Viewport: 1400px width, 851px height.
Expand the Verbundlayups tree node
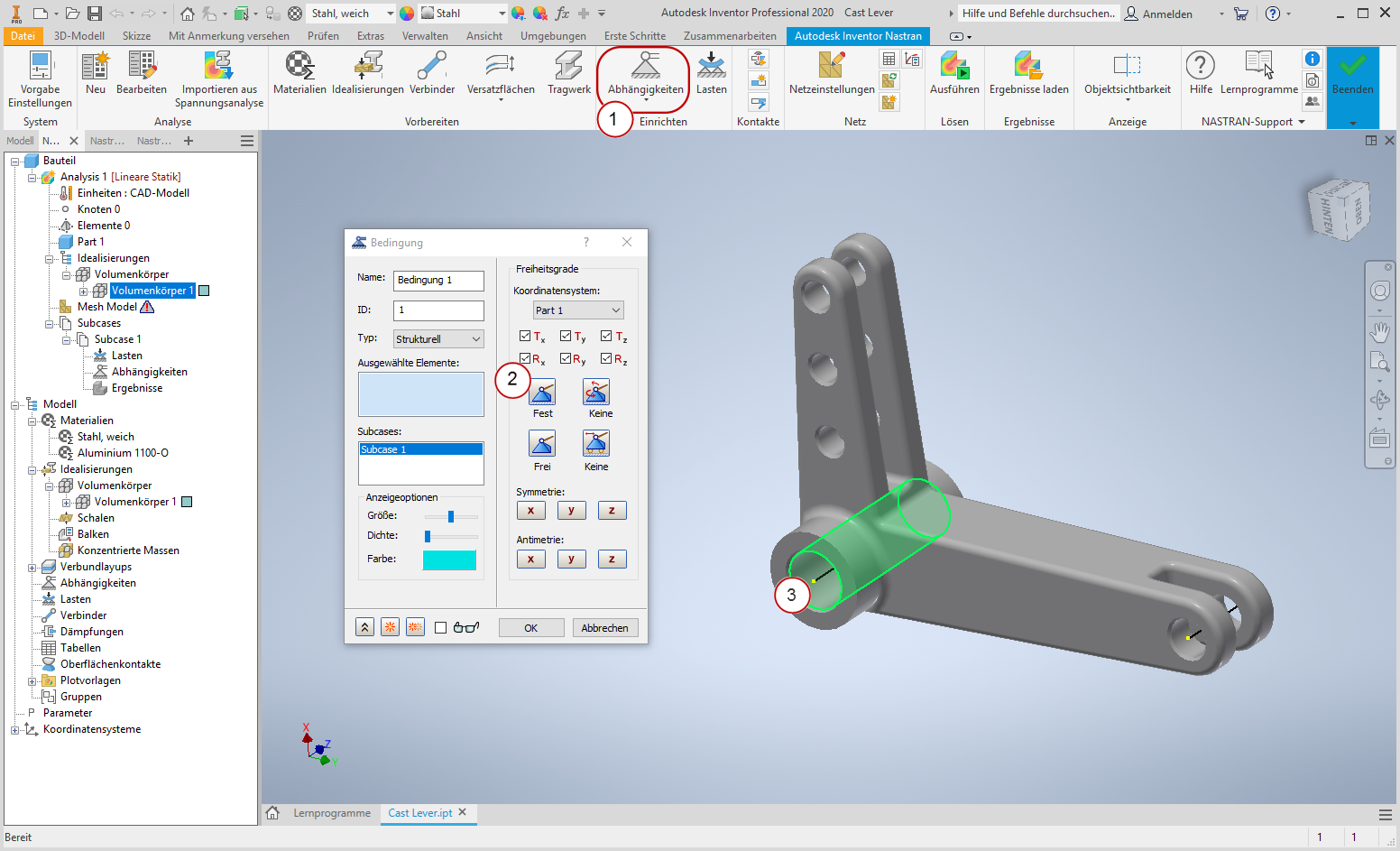[x=32, y=567]
